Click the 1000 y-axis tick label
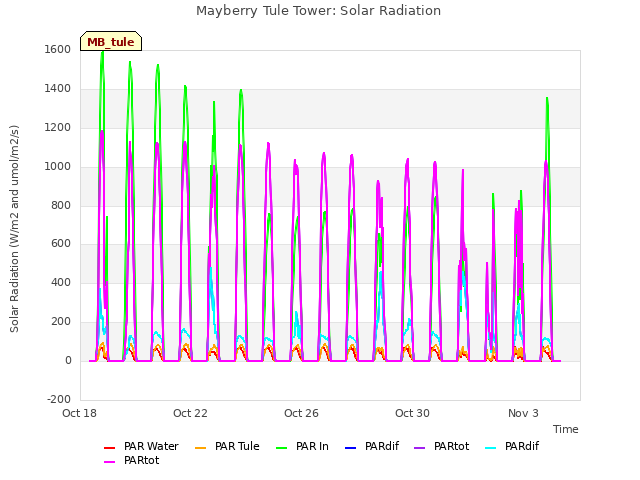This screenshot has width=640, height=480. point(58,166)
